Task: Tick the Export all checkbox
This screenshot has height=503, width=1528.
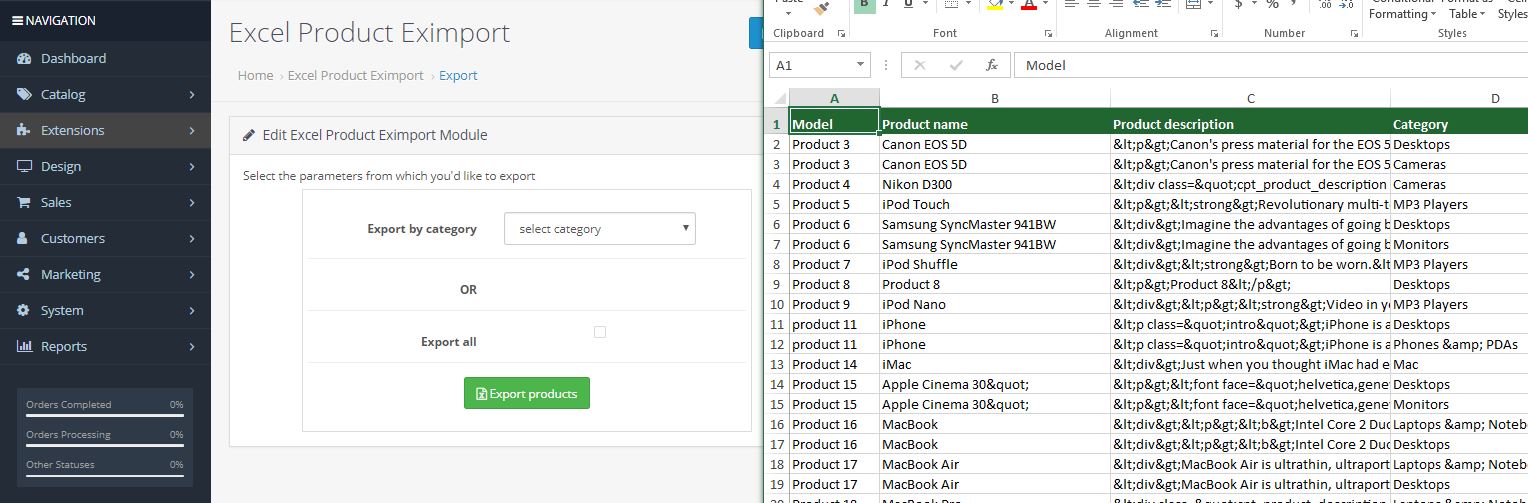Action: tap(600, 332)
